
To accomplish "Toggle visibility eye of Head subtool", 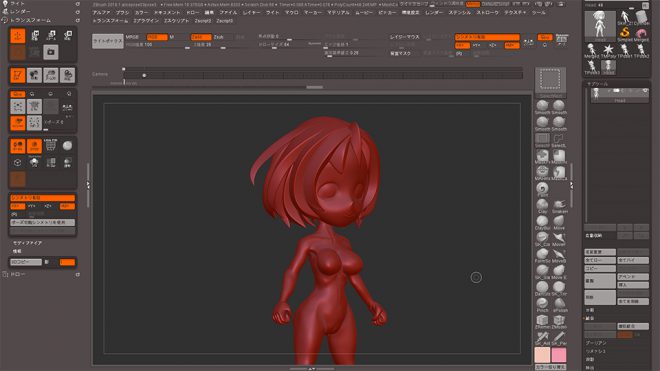I will [644, 91].
